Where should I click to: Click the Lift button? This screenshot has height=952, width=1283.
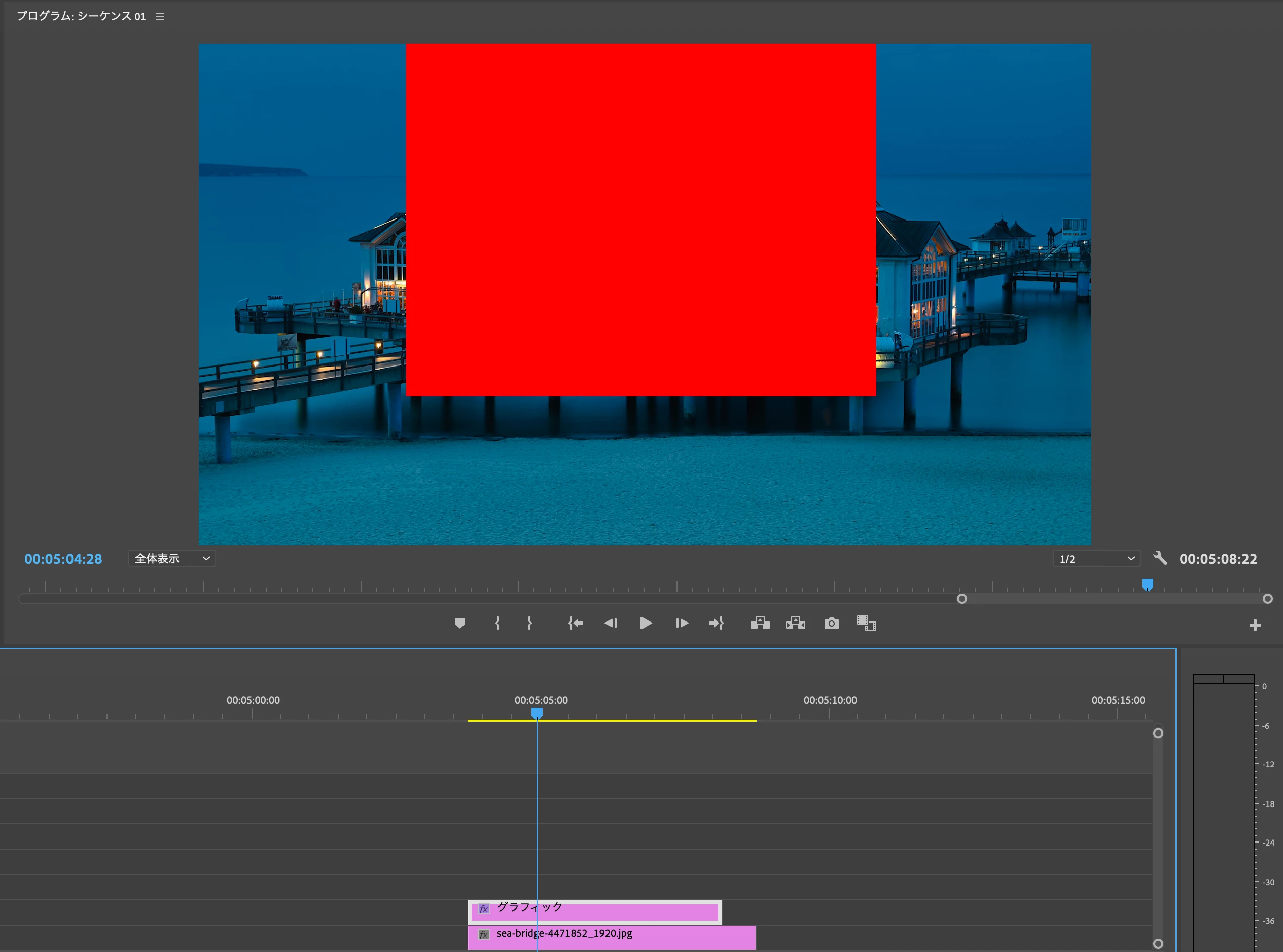760,623
